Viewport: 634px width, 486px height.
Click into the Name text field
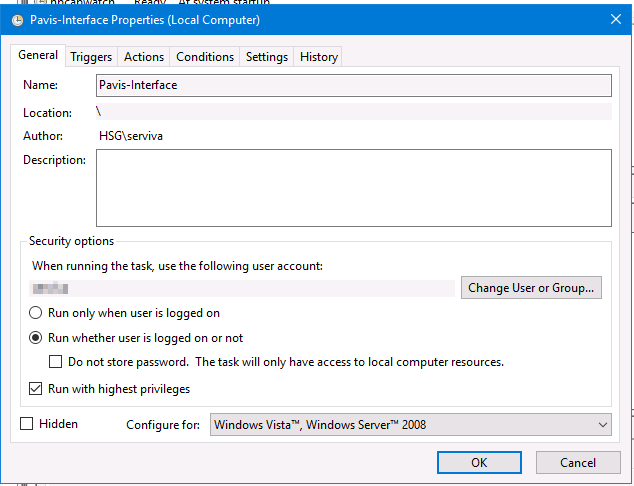point(354,85)
